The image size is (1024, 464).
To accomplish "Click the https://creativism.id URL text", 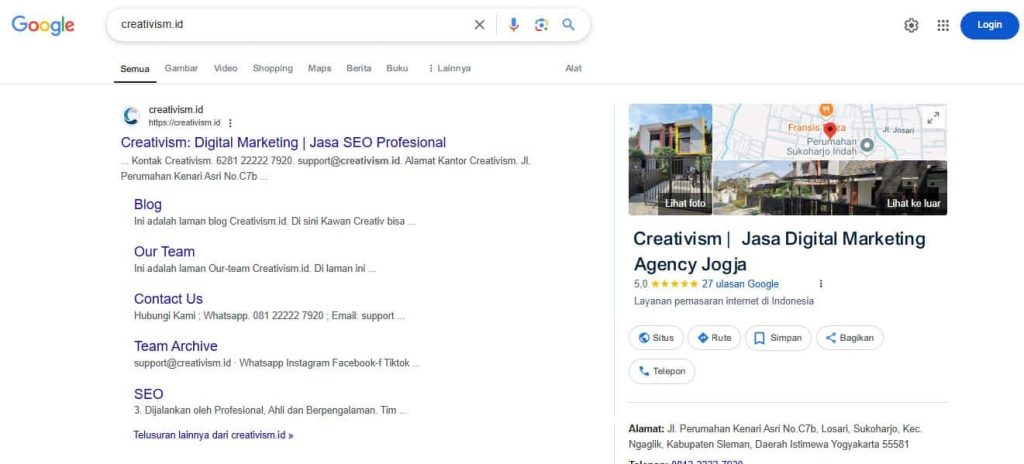I will (184, 123).
